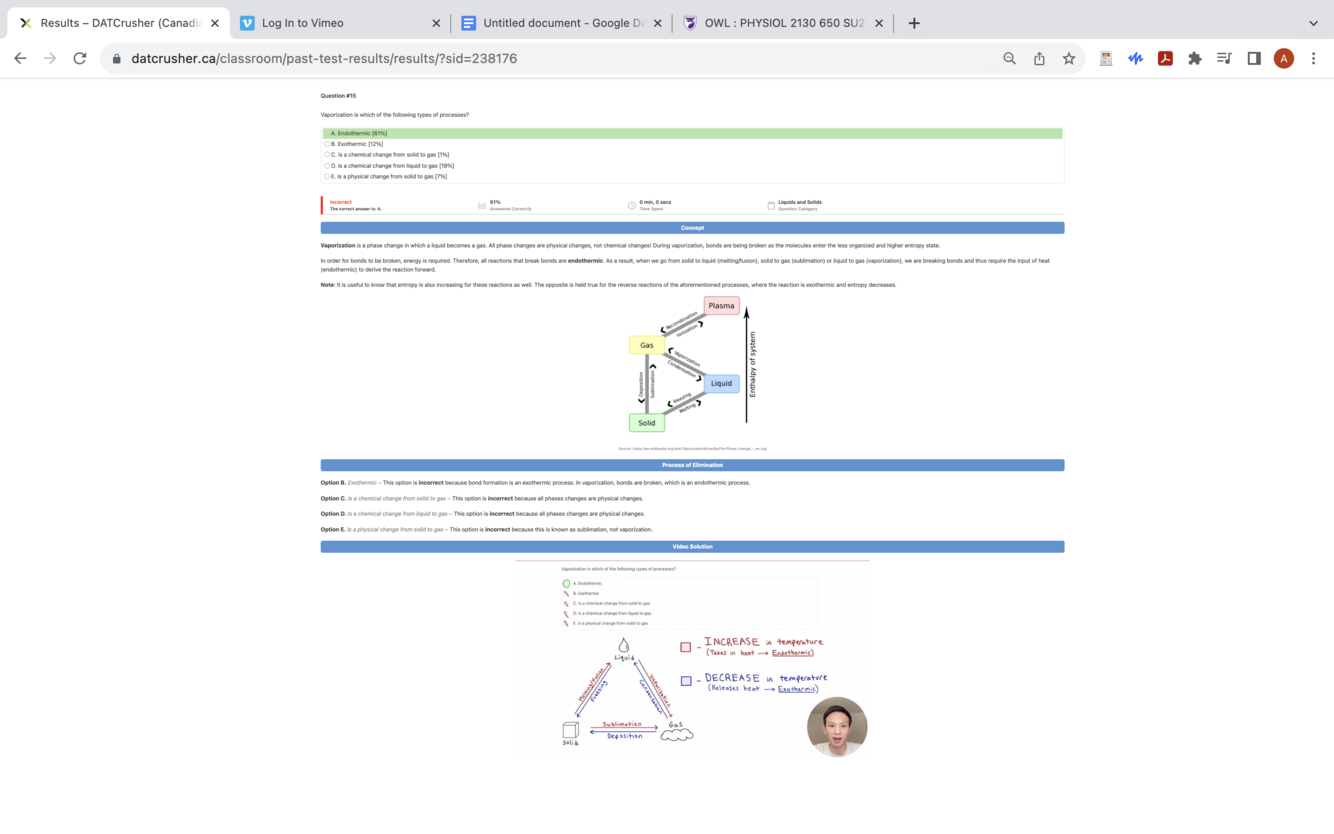This screenshot has width=1334, height=834.
Task: Click the Question #15 heading
Action: 338,96
